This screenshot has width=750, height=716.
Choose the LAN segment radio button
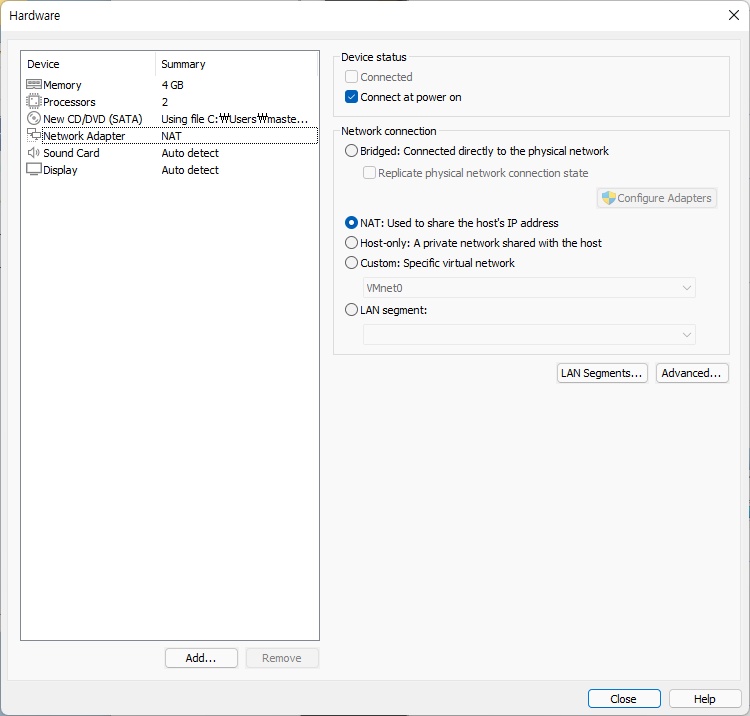tap(351, 310)
